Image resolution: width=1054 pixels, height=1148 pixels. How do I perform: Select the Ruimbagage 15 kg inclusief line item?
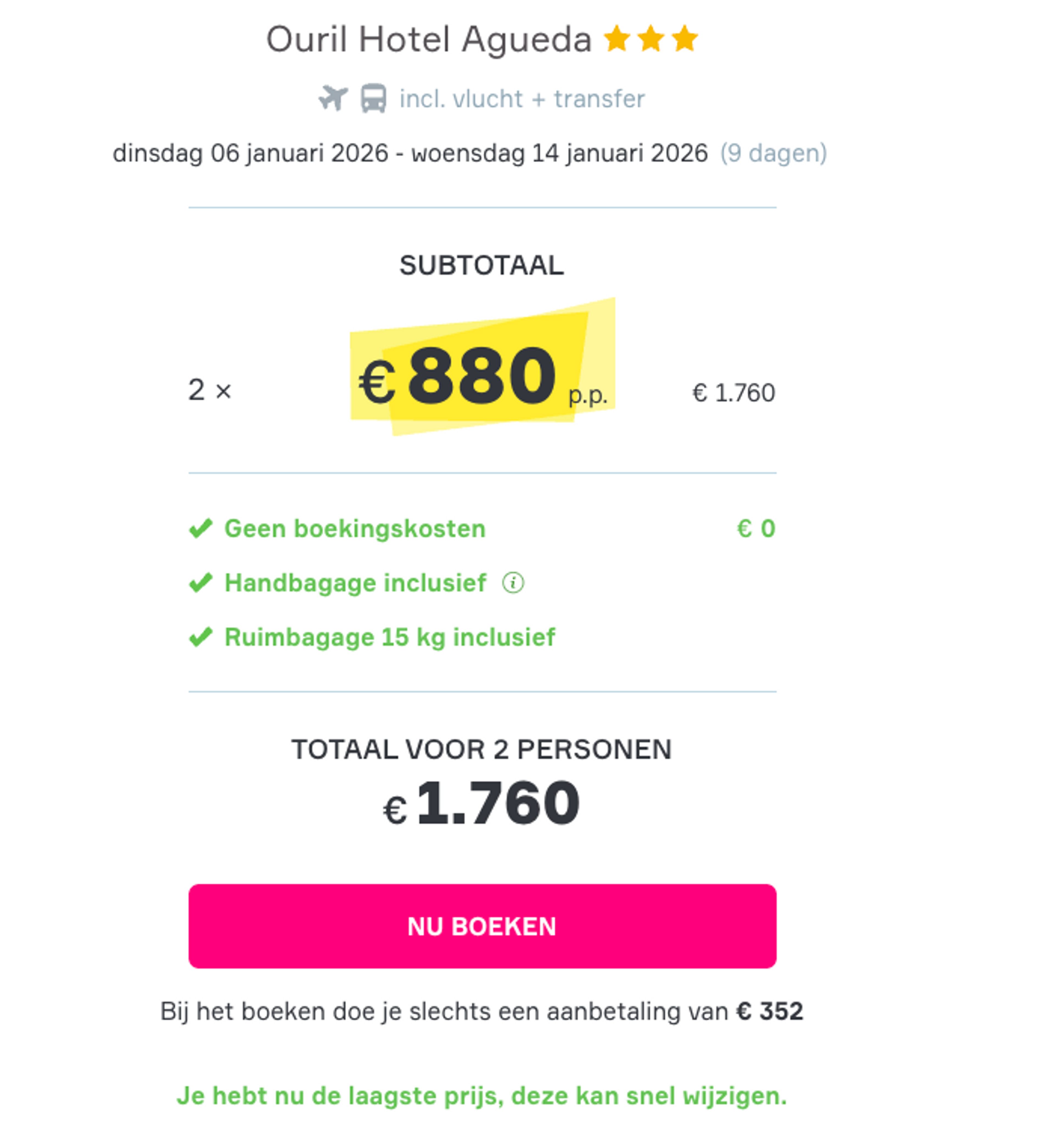click(x=389, y=637)
